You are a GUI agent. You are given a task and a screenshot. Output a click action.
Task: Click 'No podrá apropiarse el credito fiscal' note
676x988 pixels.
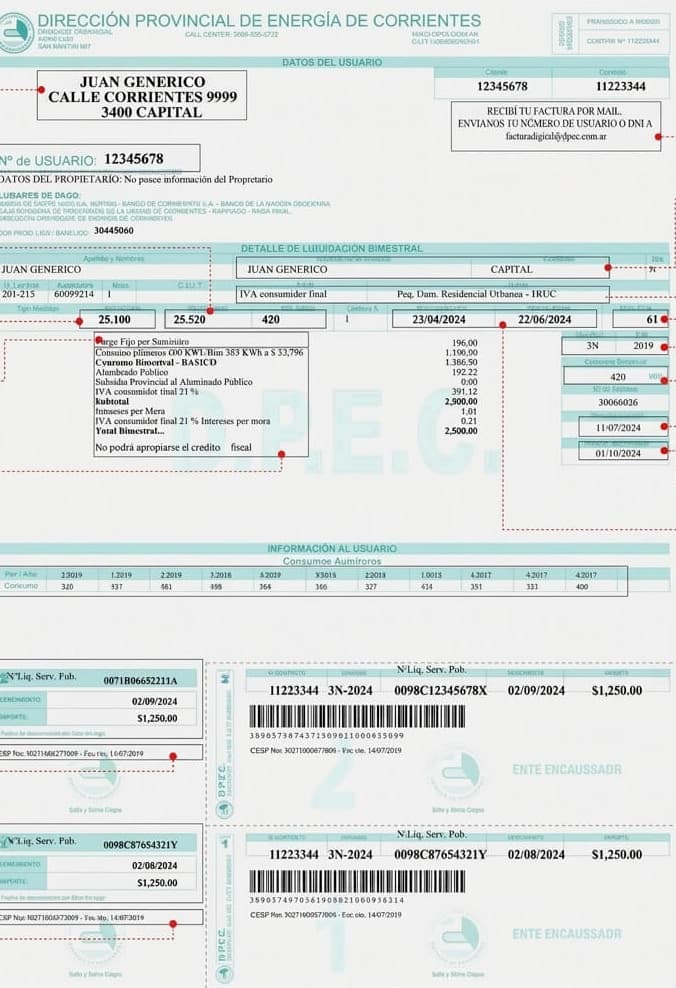coord(173,447)
